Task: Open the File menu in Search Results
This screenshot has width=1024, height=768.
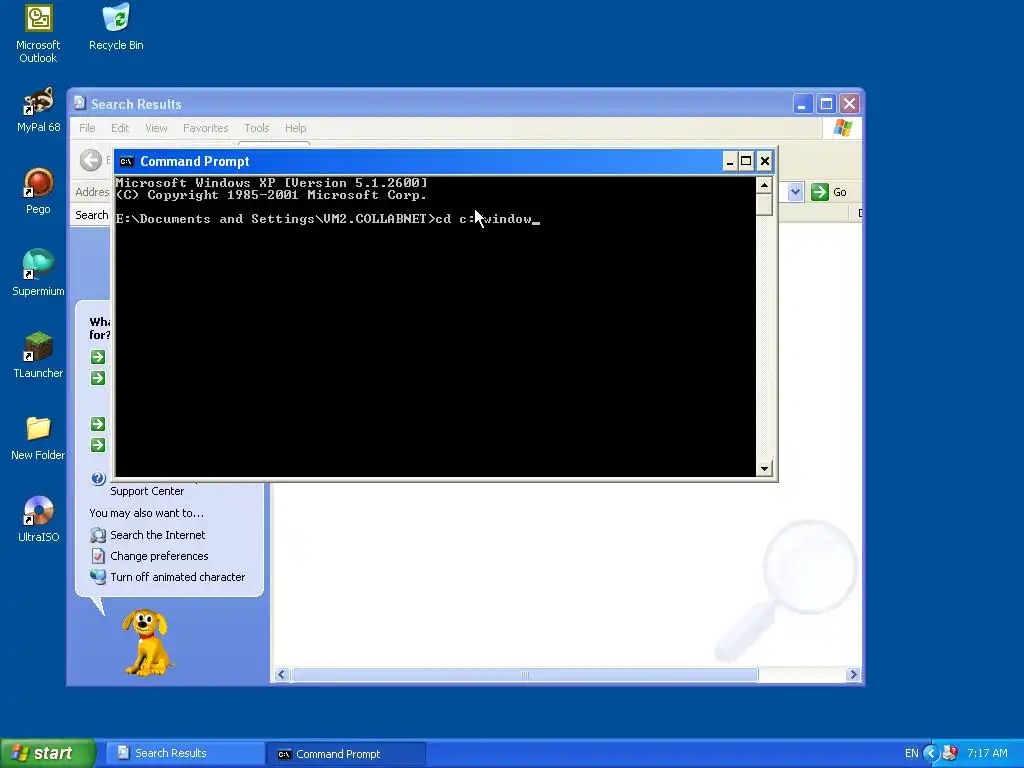Action: pos(87,128)
